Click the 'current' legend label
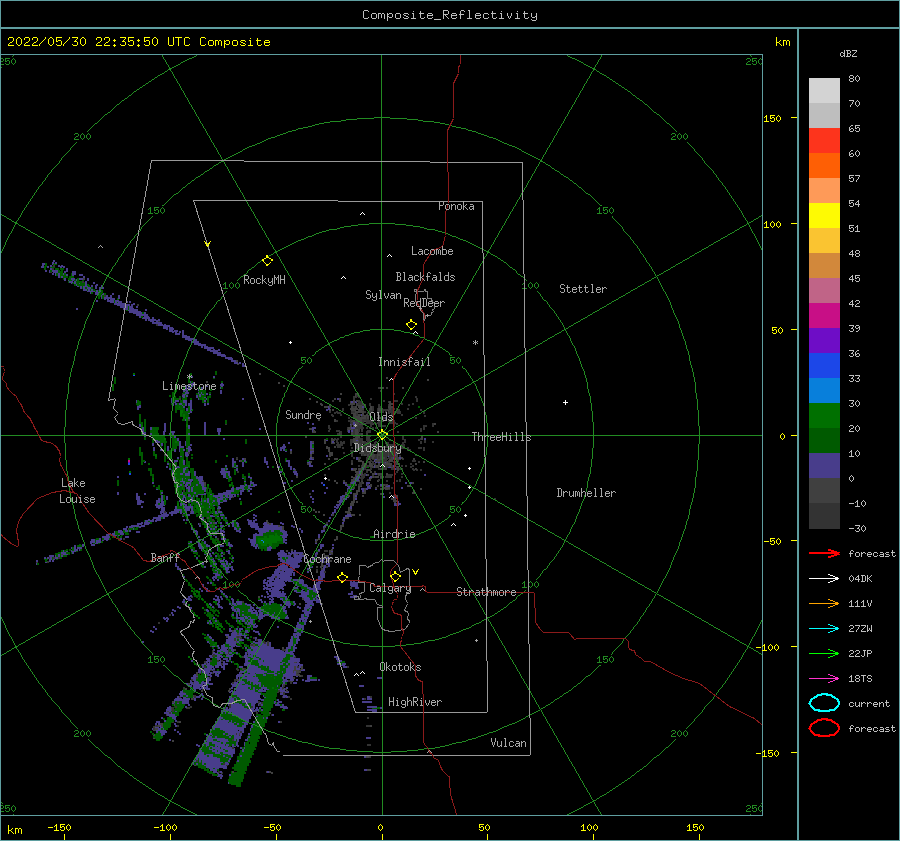Viewport: 900px width, 841px height. pos(869,704)
